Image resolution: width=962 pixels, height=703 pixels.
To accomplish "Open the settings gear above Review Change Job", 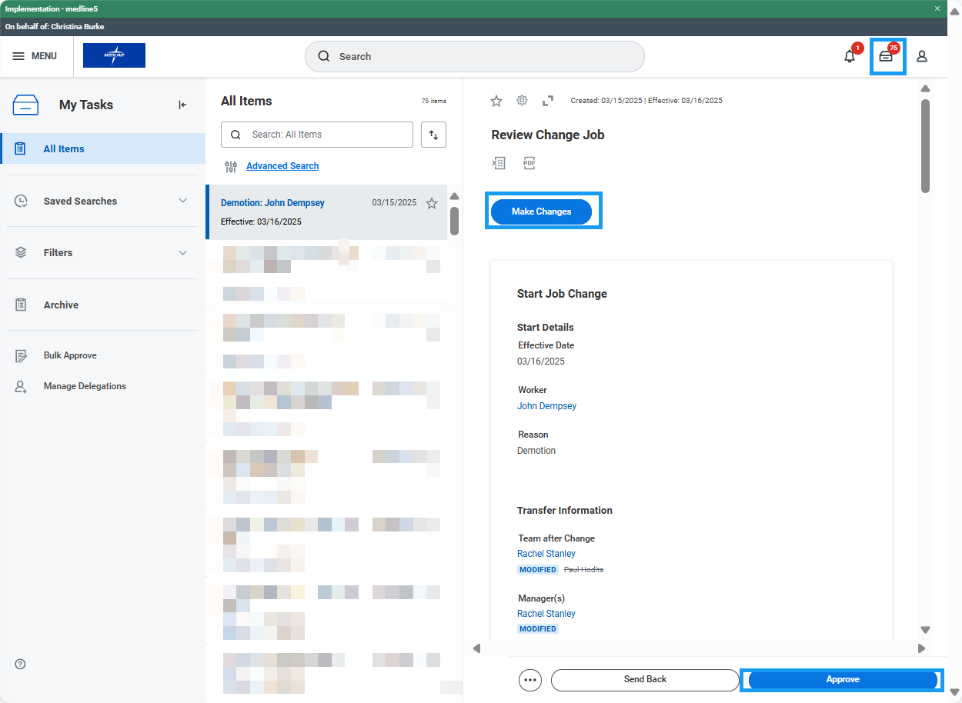I will point(521,100).
